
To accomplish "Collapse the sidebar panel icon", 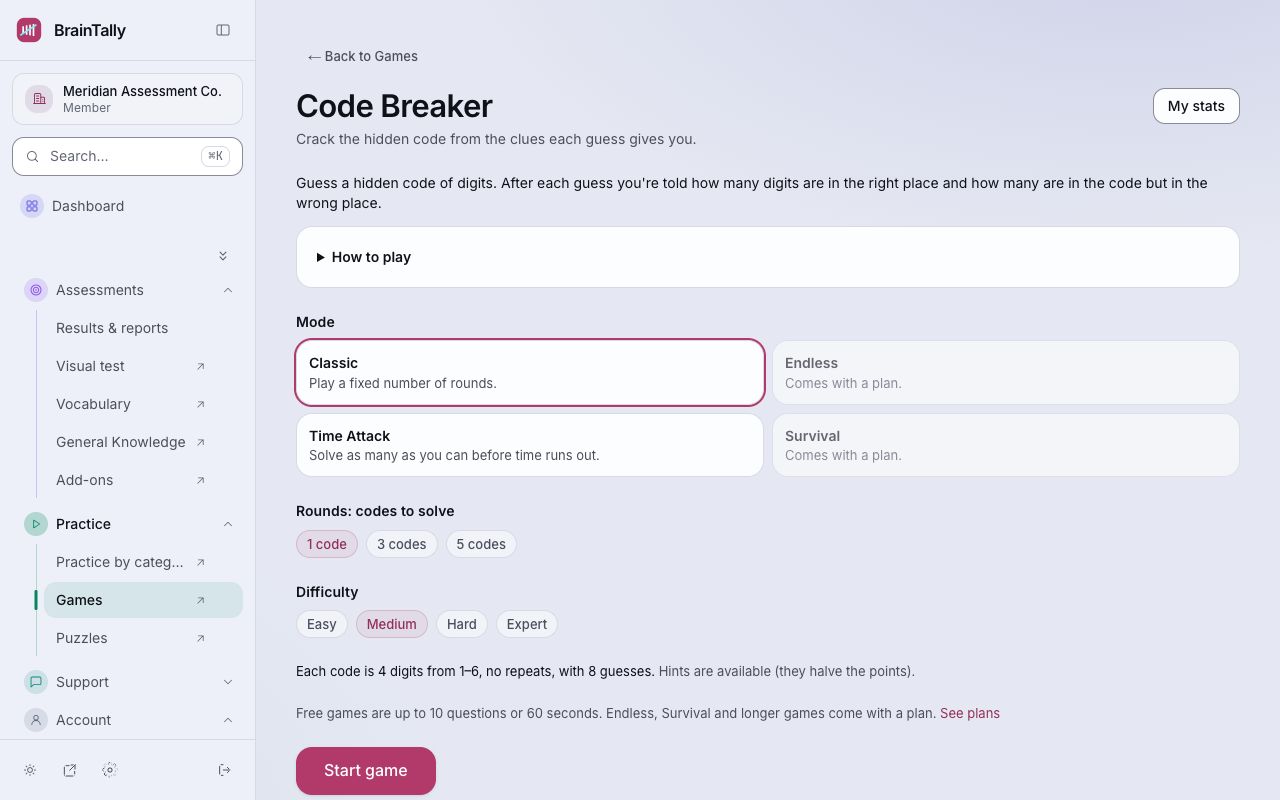I will click(x=223, y=30).
